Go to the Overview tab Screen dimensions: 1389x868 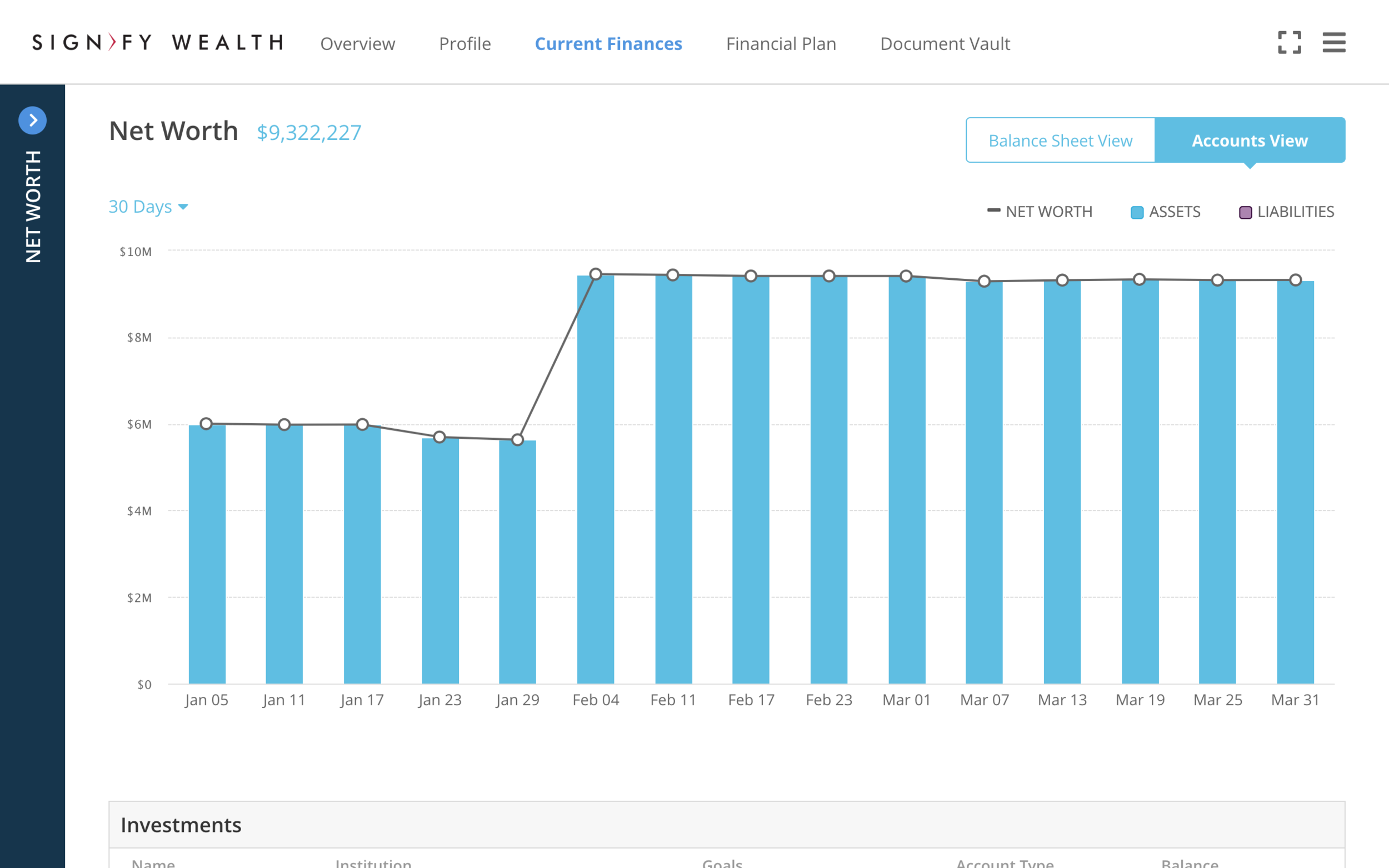[357, 44]
